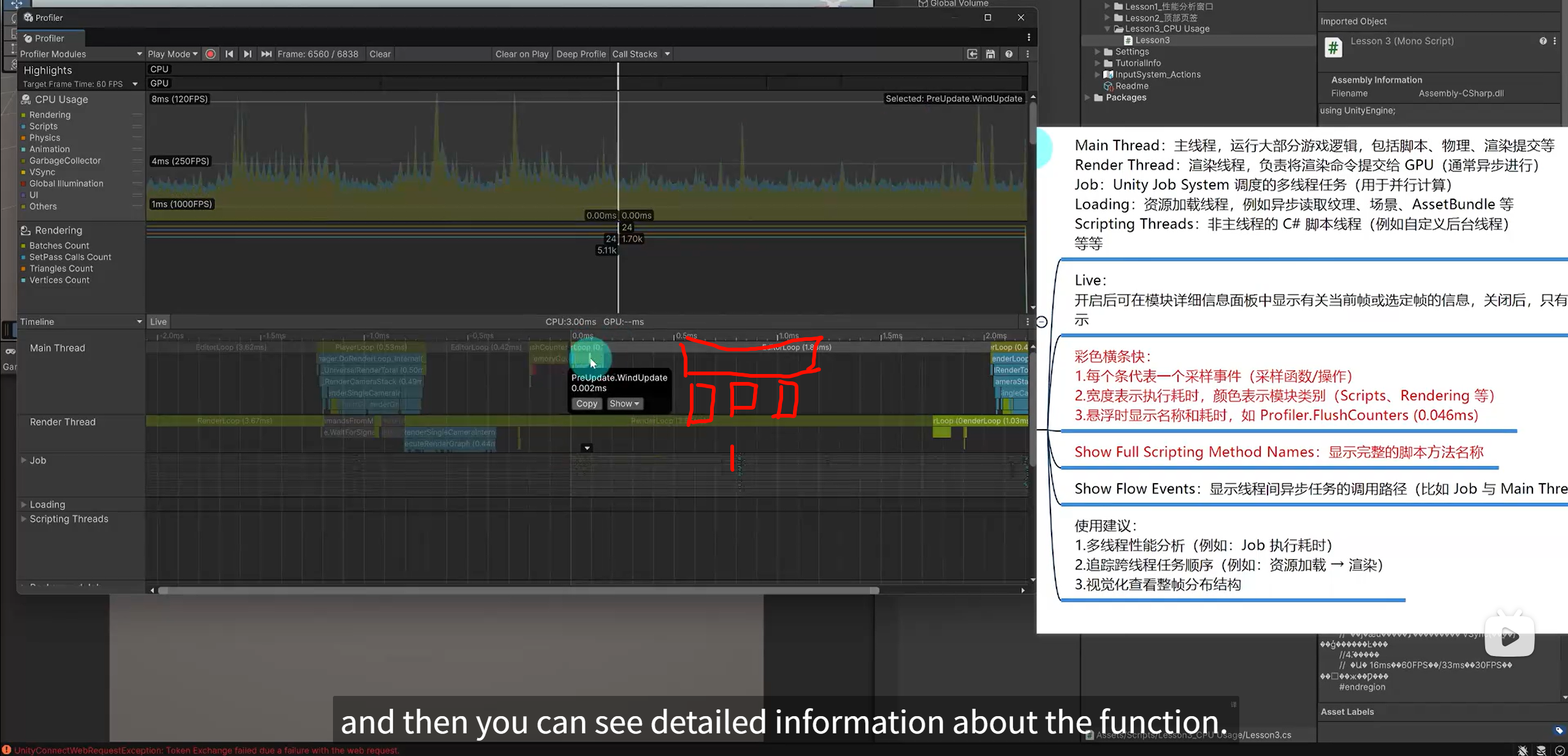Open Timeline details three-dot options menu

[x=1028, y=322]
